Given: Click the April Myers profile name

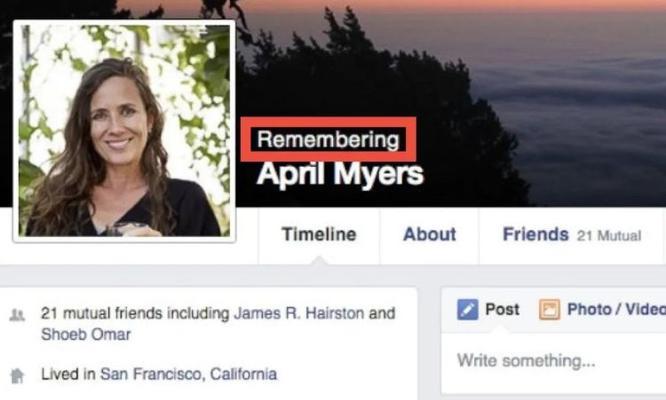Looking at the screenshot, I should [x=340, y=174].
